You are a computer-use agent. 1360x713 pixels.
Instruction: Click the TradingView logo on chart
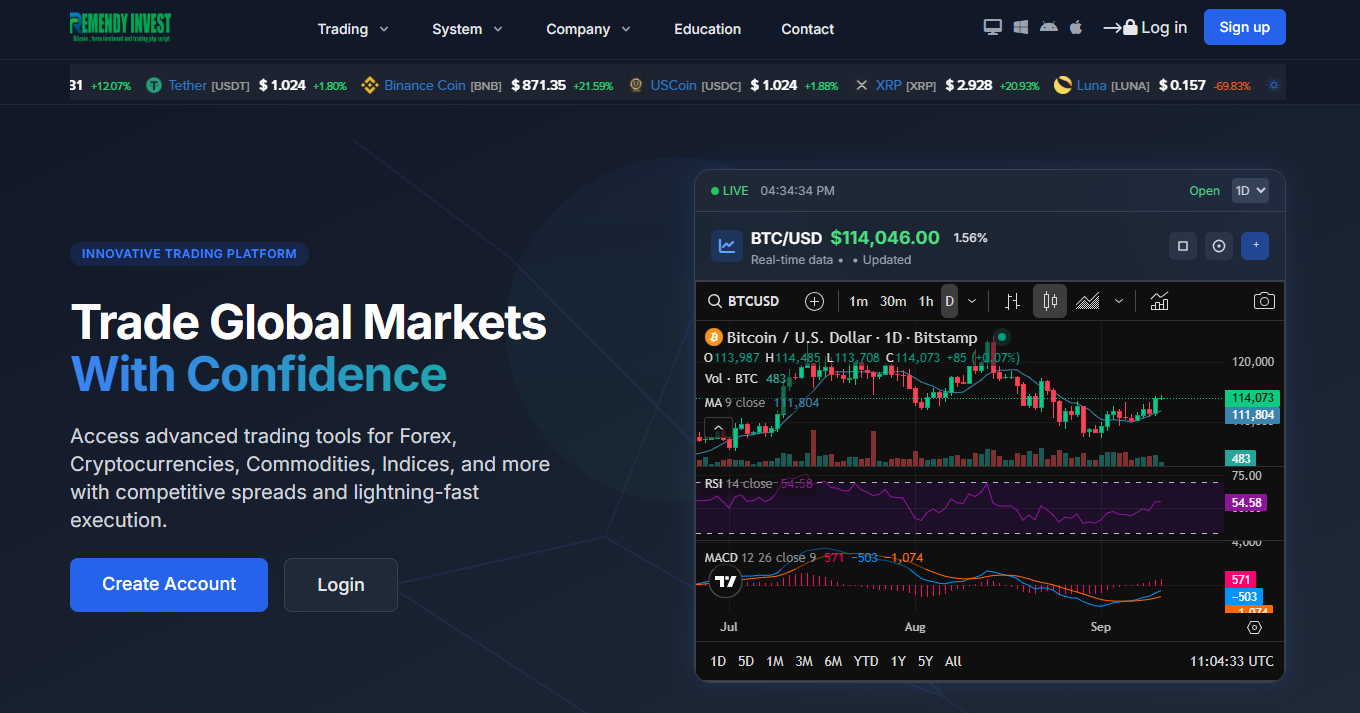(x=726, y=581)
